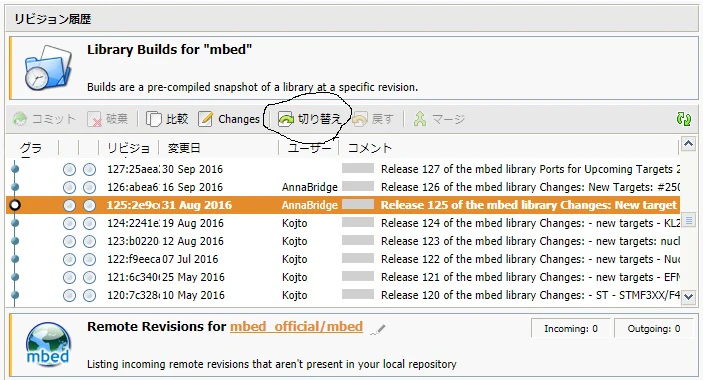The height and width of the screenshot is (380, 703).
Task: Select first radio button in revision 120 row
Action: (x=69, y=295)
